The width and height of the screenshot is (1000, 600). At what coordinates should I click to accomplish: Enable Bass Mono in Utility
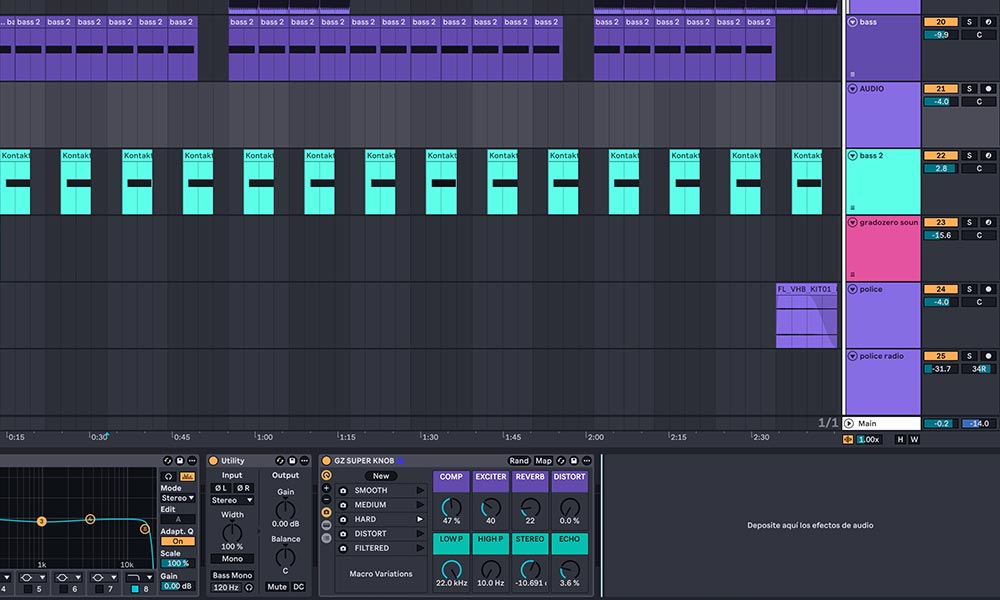[232, 575]
